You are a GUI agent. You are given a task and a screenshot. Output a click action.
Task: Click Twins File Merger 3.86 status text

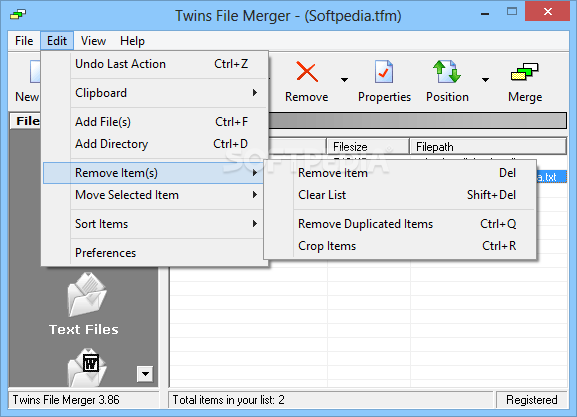tap(66, 400)
